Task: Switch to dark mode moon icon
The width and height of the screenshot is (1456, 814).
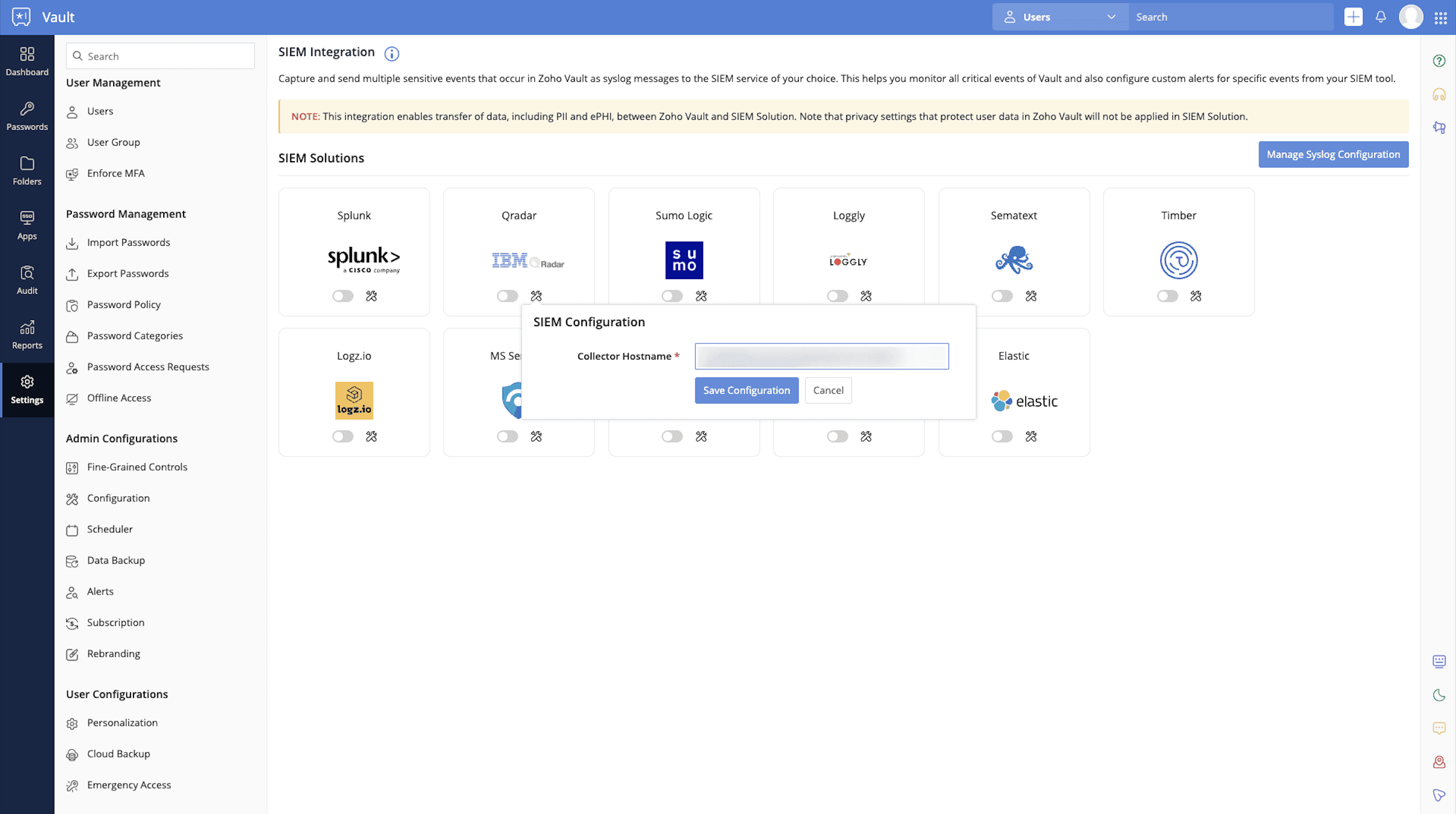Action: [1439, 695]
